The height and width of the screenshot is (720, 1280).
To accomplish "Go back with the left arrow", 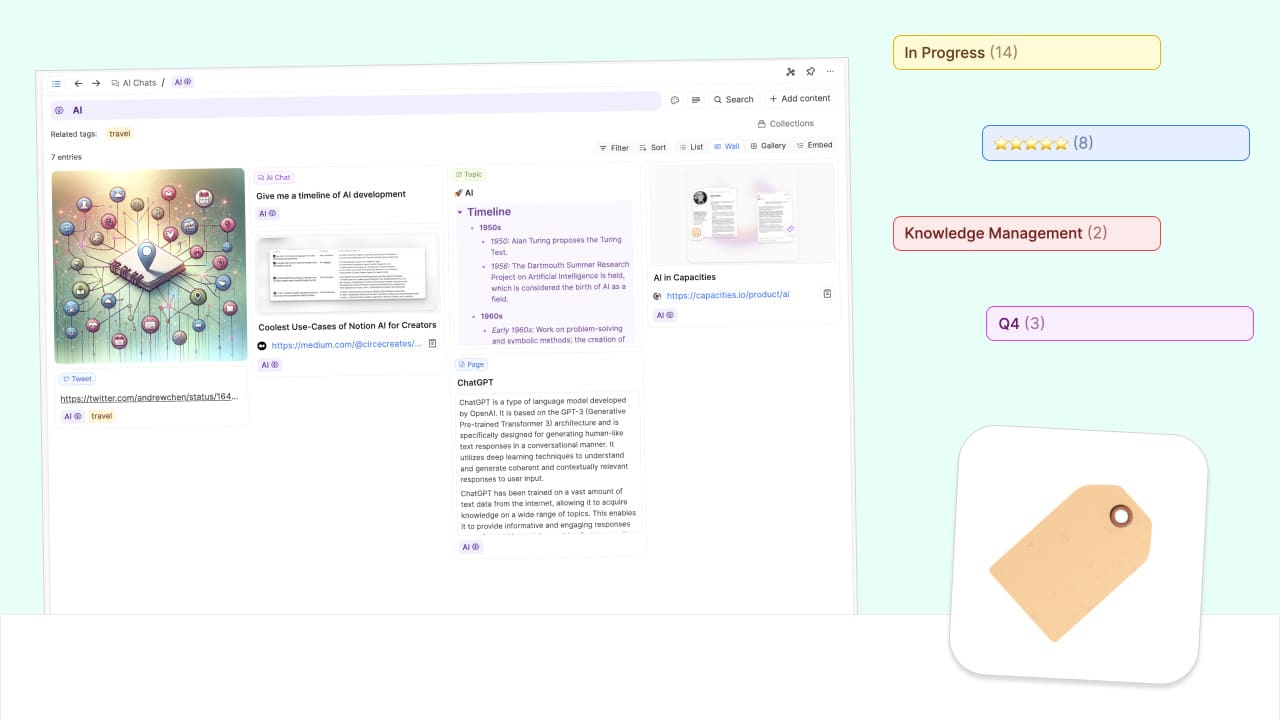I will click(78, 84).
